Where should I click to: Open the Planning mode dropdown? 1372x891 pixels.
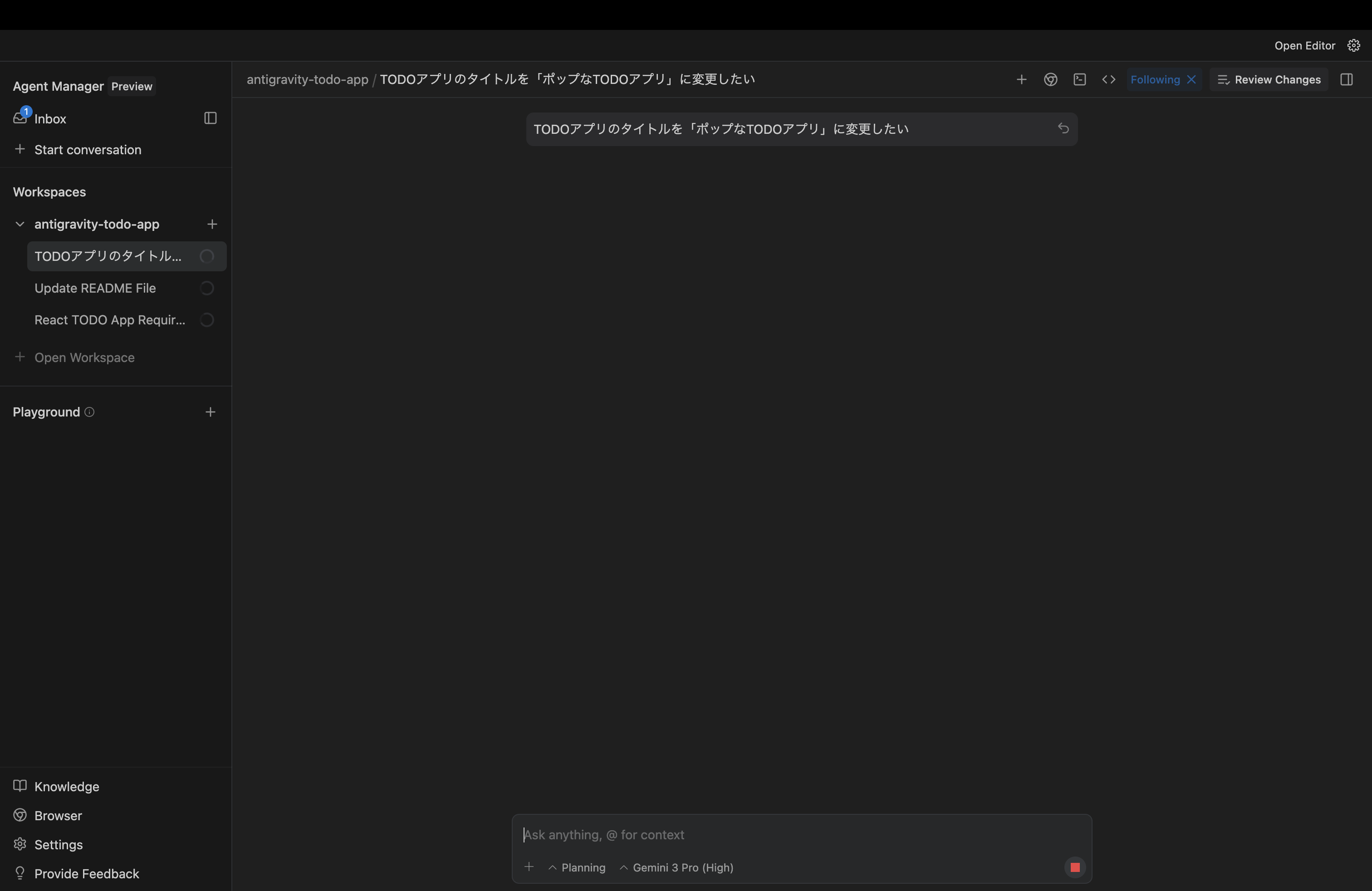pos(577,867)
